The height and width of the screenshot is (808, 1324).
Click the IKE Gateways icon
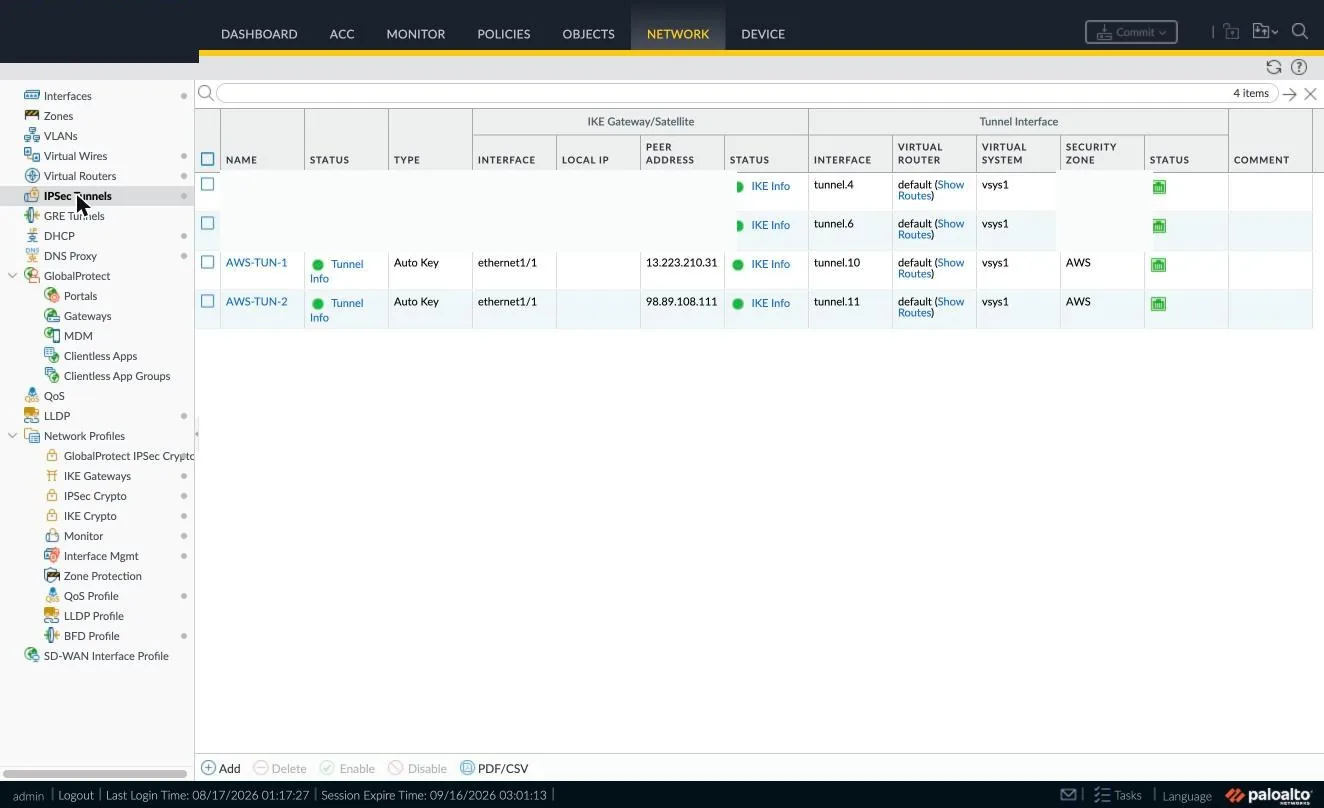[52, 476]
